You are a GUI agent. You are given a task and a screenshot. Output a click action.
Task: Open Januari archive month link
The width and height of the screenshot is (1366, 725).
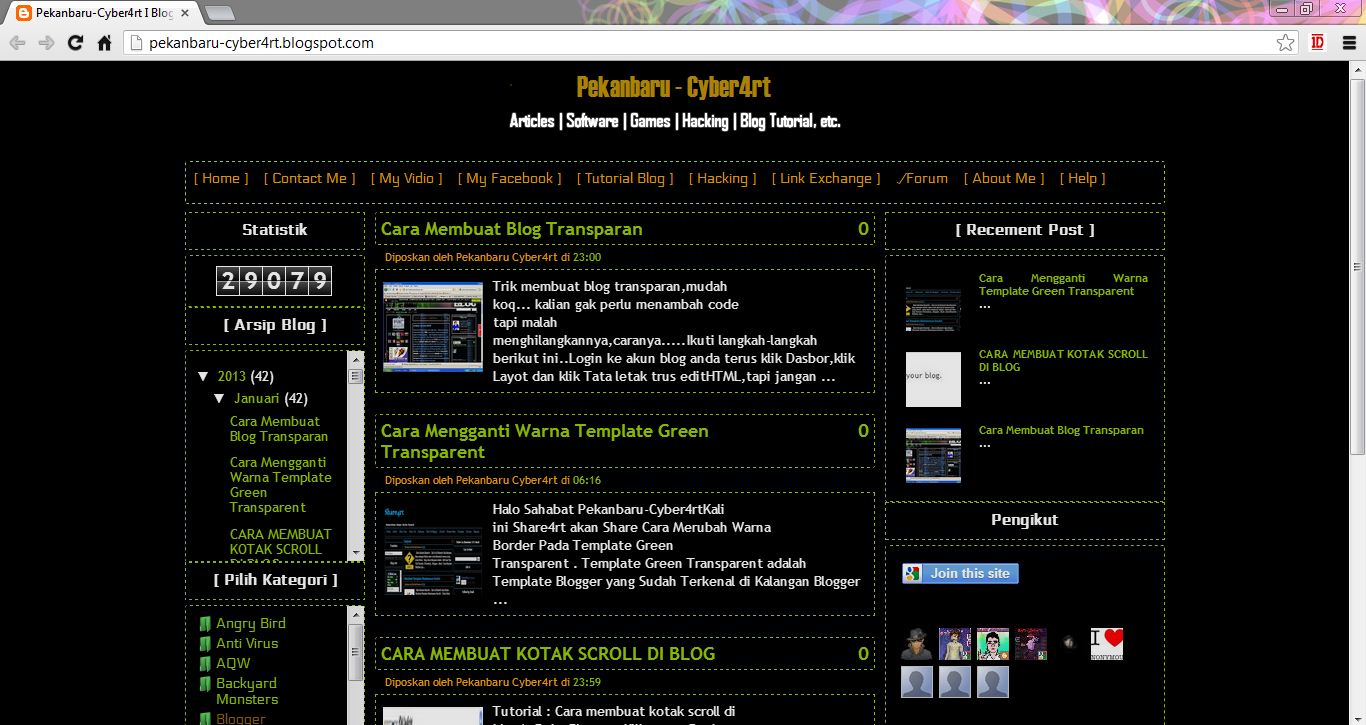(257, 398)
